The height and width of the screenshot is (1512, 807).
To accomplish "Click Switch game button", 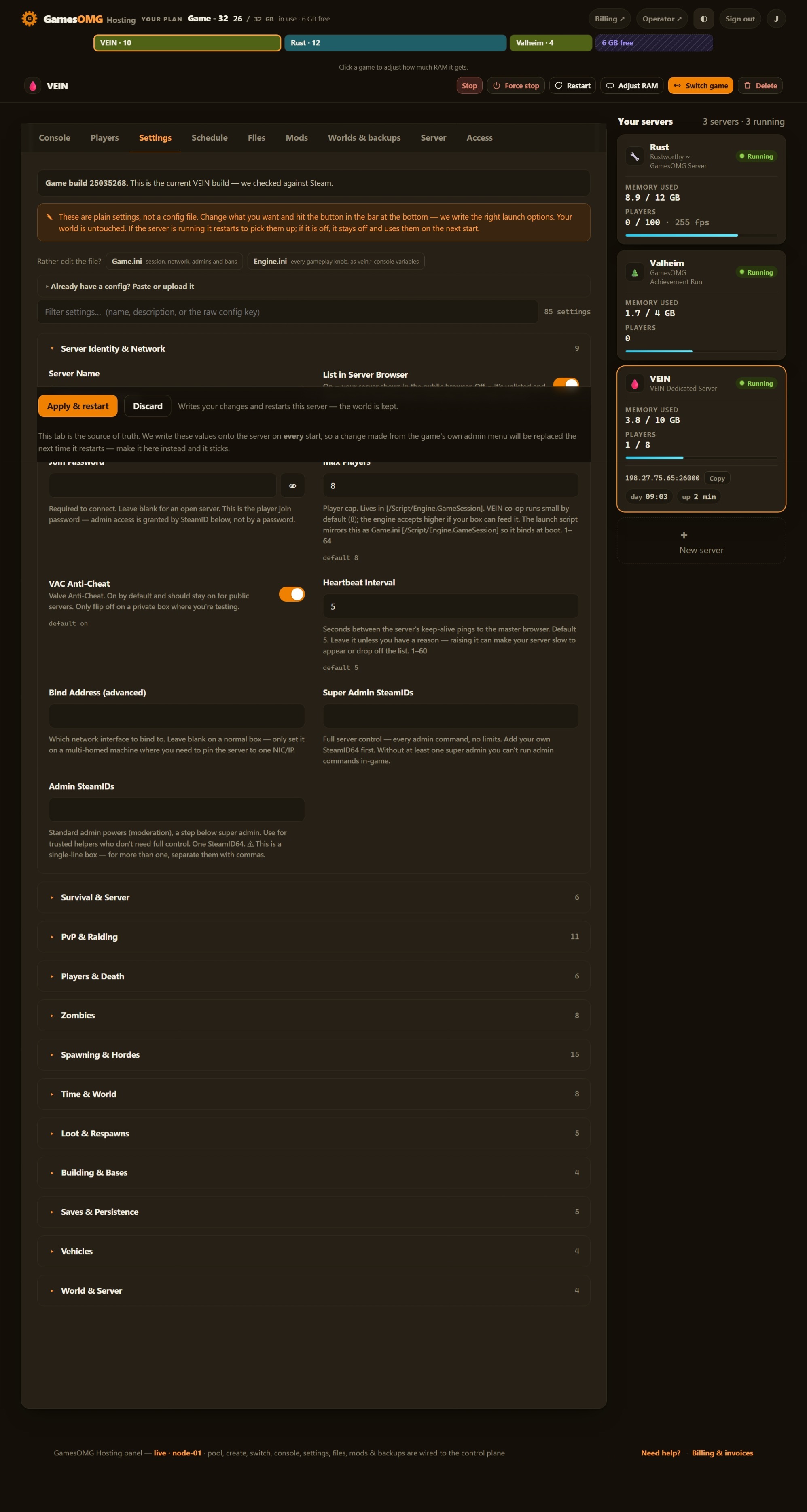I will [701, 86].
